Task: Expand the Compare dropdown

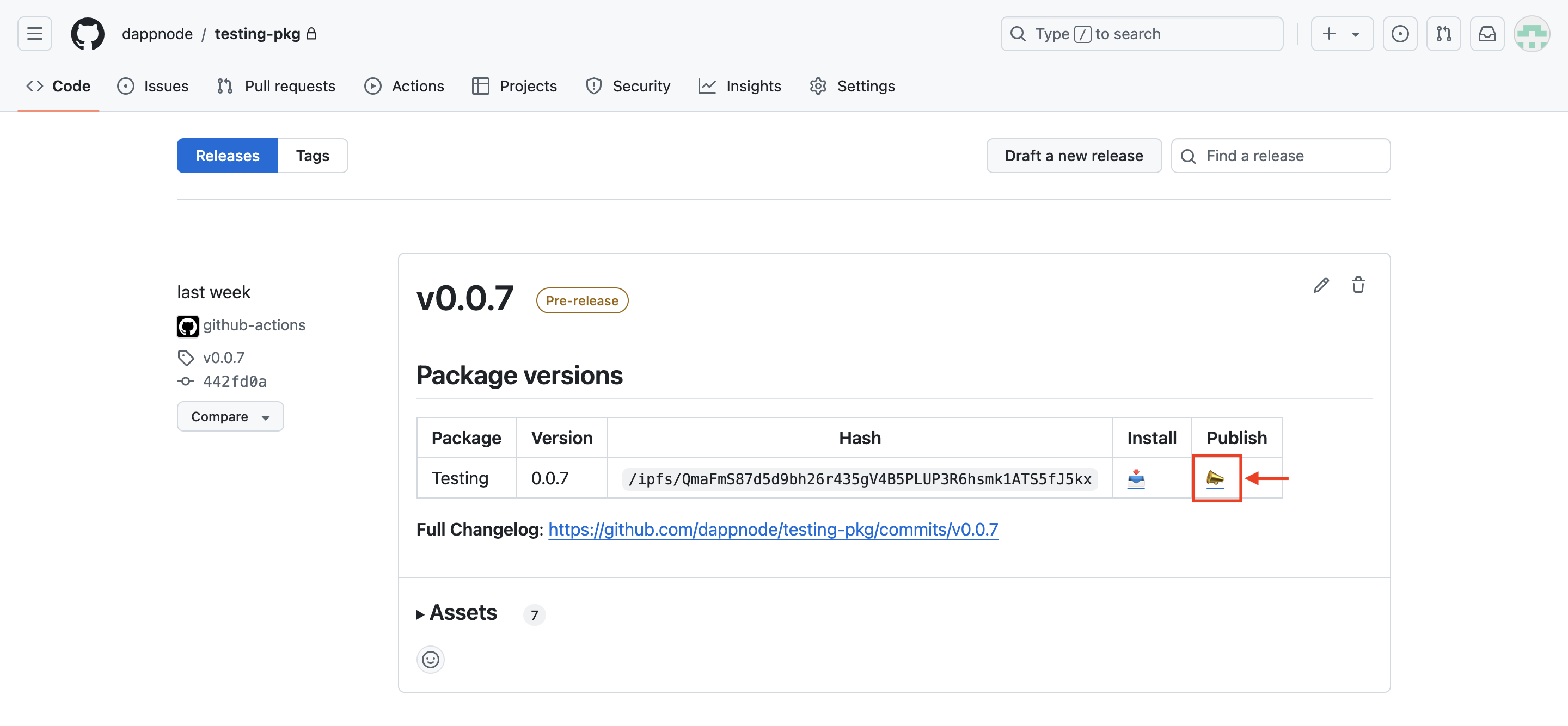Action: 230,416
